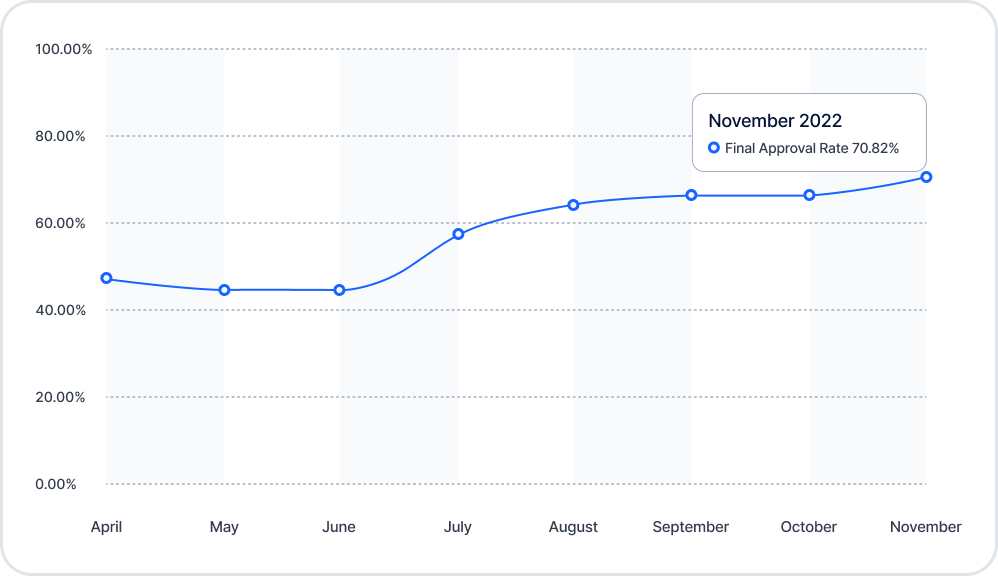
Task: Click the June data point marker
Action: (339, 290)
